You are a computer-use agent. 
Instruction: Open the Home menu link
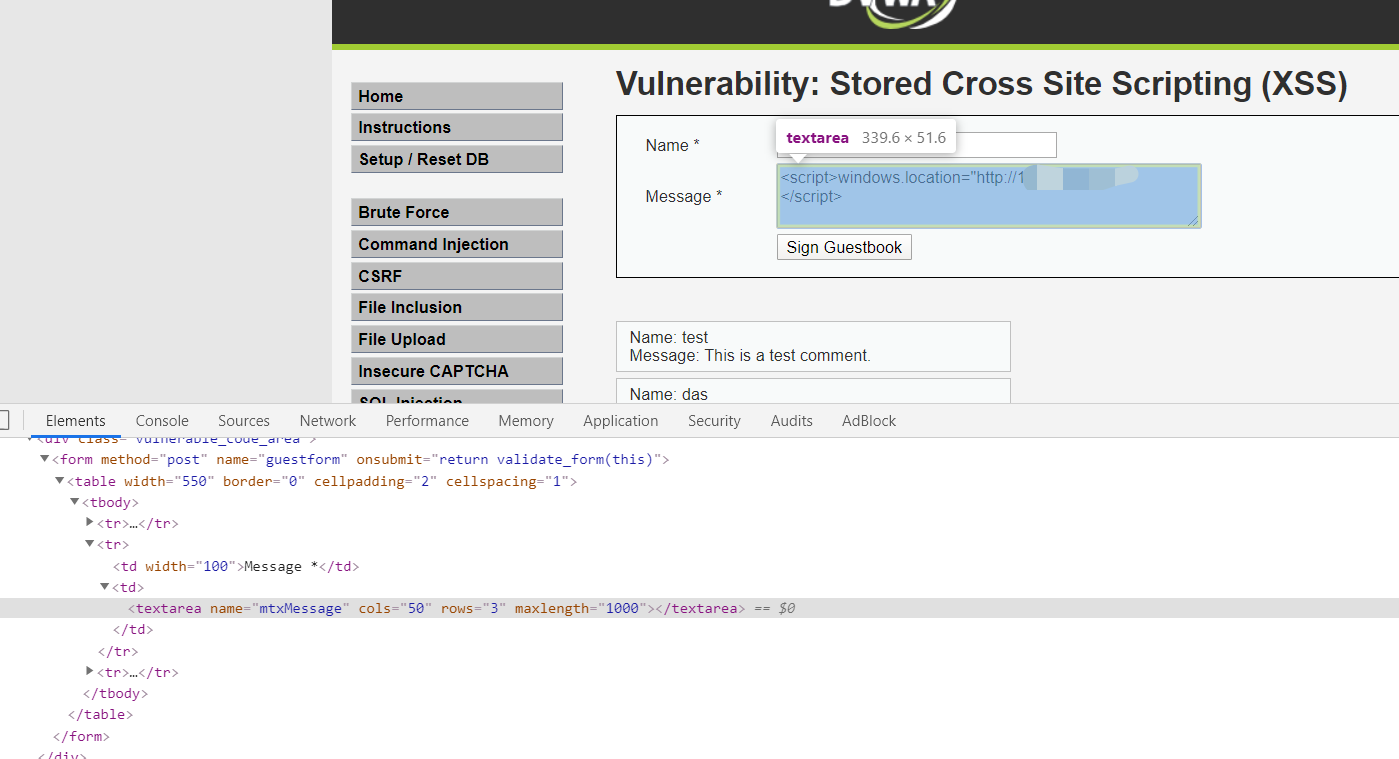coord(457,96)
